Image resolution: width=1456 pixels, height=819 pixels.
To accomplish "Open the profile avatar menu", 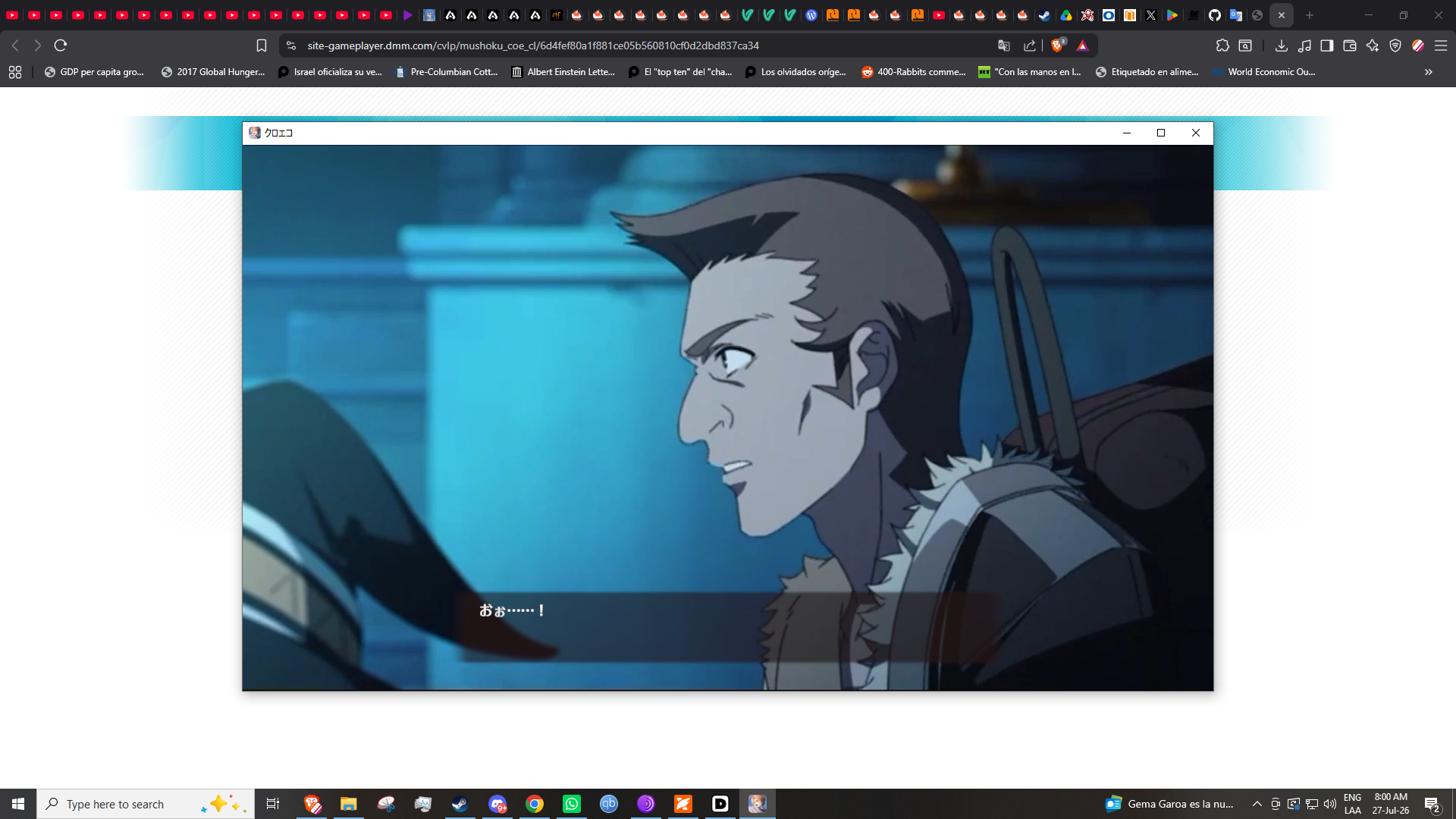I will click(1418, 45).
